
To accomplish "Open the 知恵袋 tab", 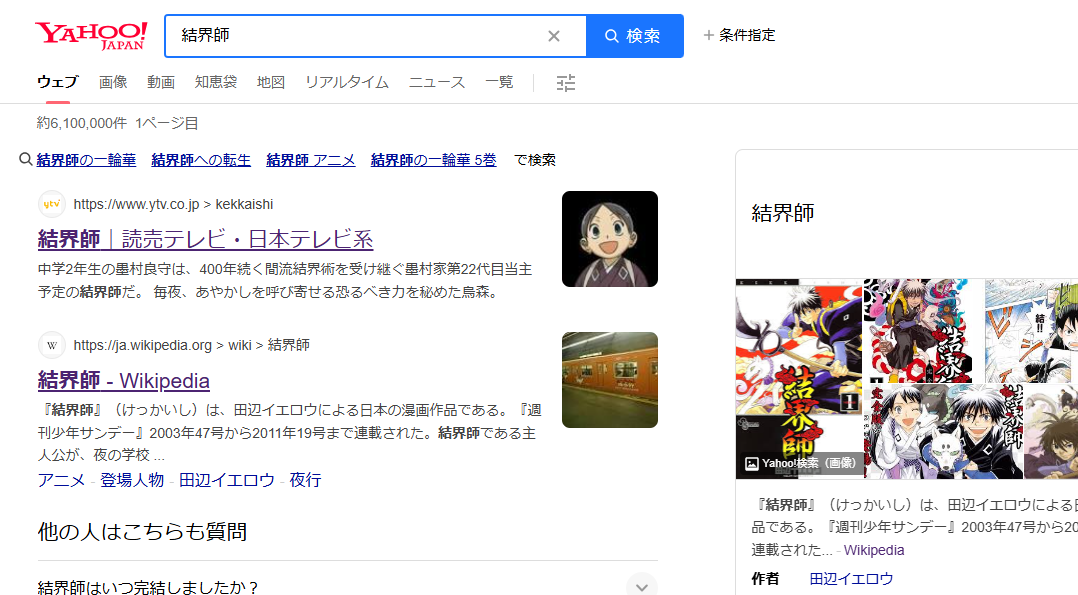I will [x=216, y=82].
